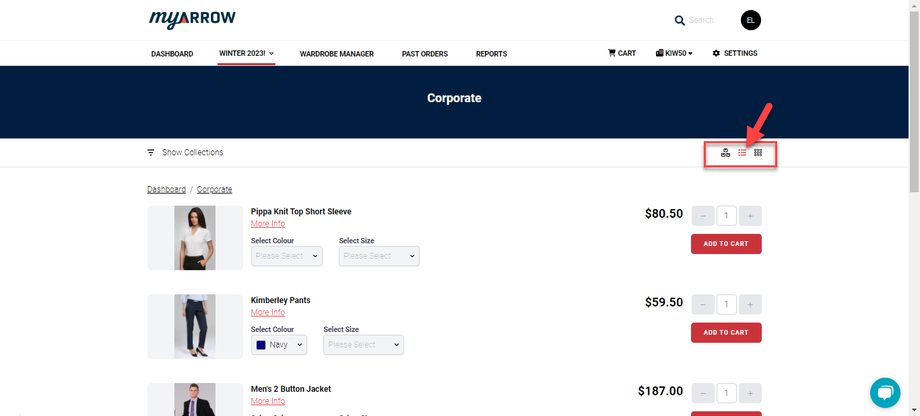
Task: Open the live chat bubble
Action: 885,393
